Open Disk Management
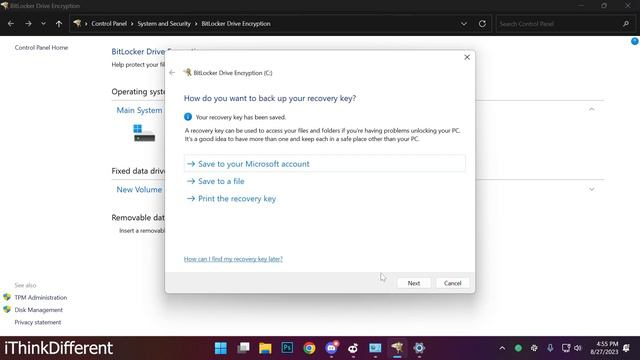 [x=39, y=310]
